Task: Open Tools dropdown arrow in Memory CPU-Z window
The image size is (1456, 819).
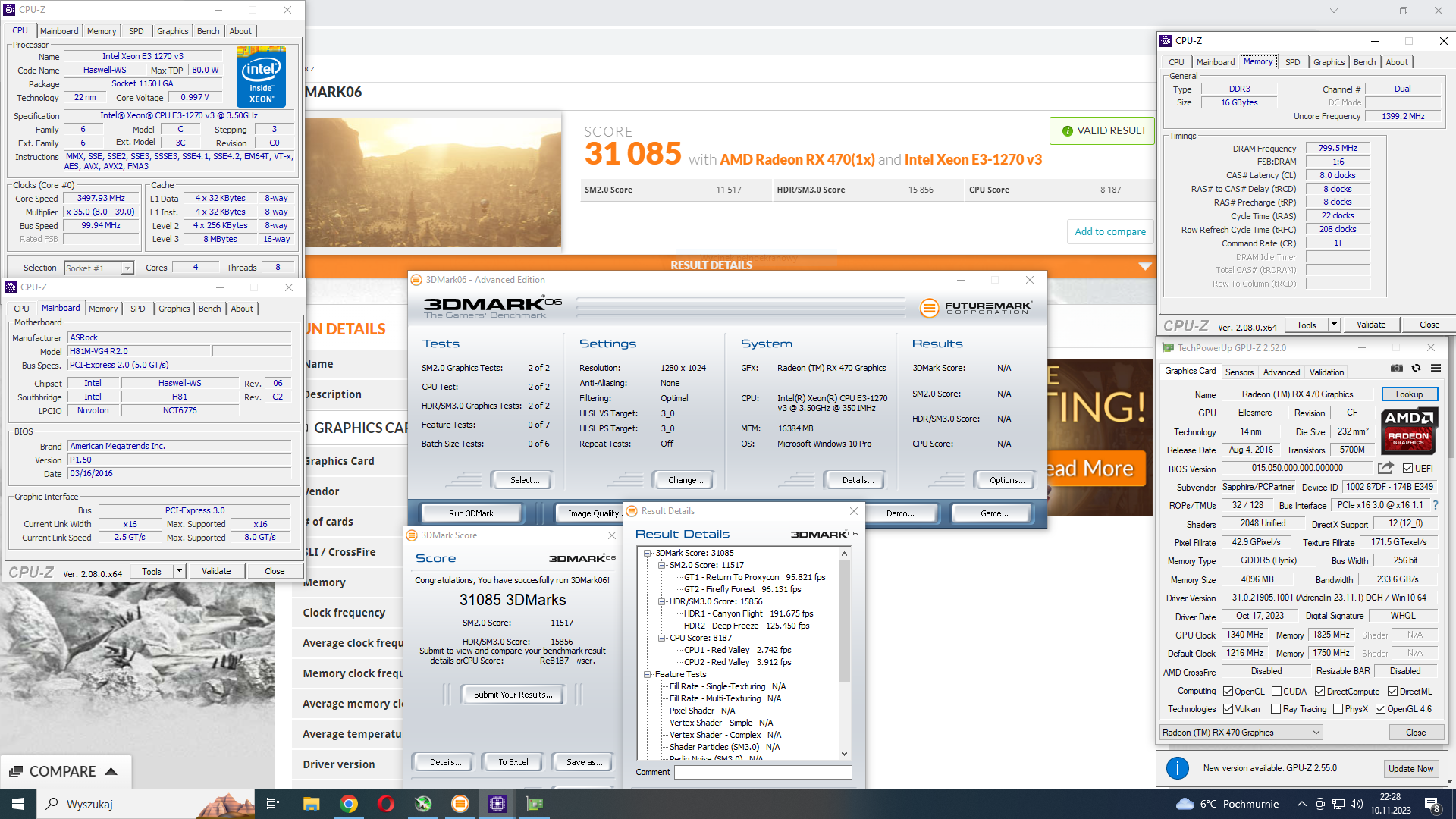Action: pyautogui.click(x=1334, y=325)
